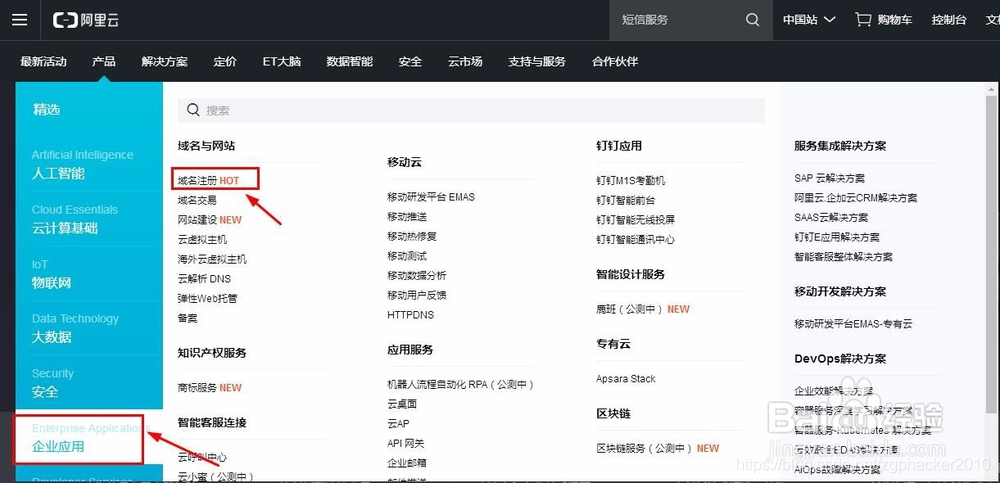Select 安全 in the nav bar
The image size is (1000, 483).
click(x=410, y=62)
